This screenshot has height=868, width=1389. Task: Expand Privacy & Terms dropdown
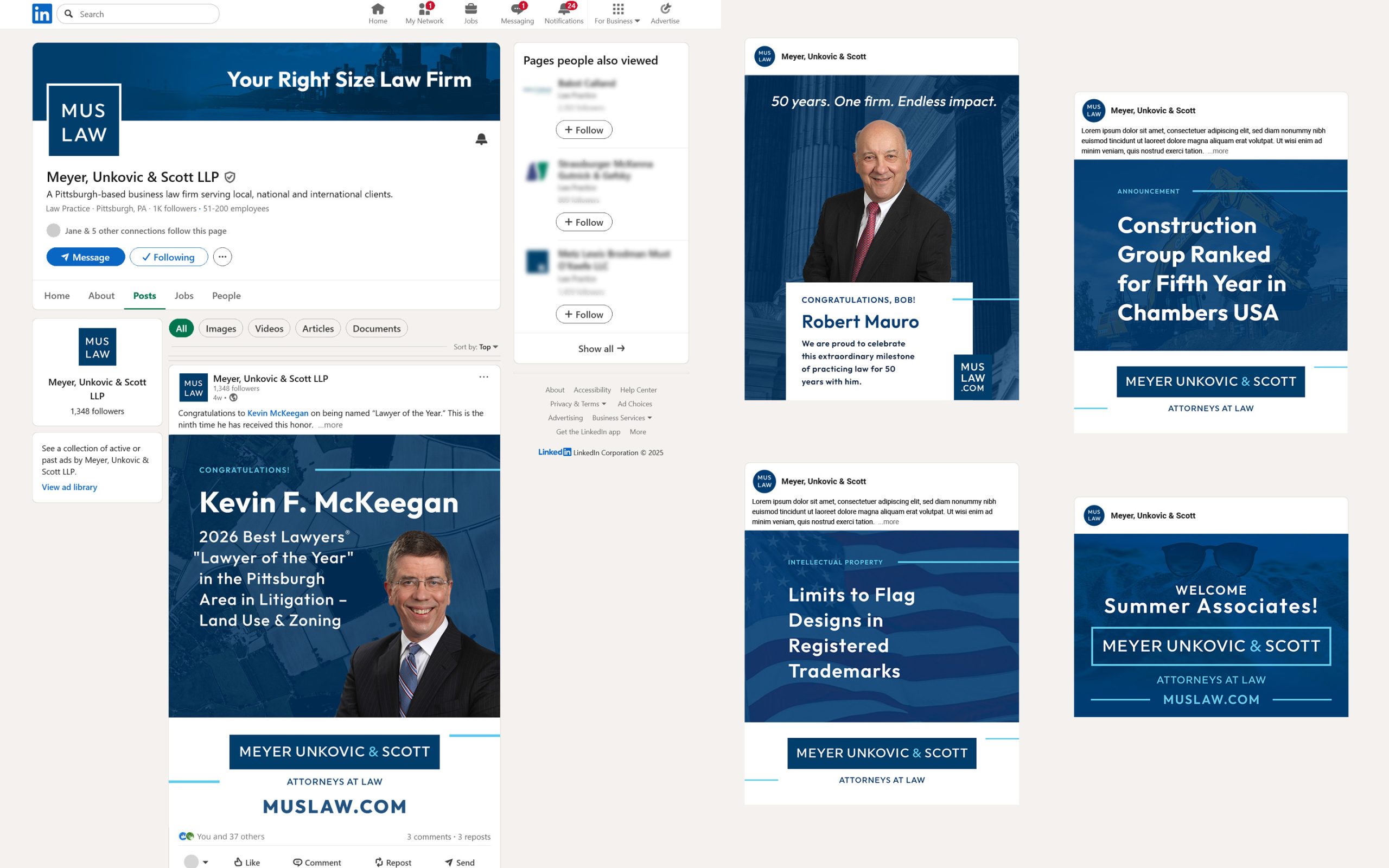(577, 404)
